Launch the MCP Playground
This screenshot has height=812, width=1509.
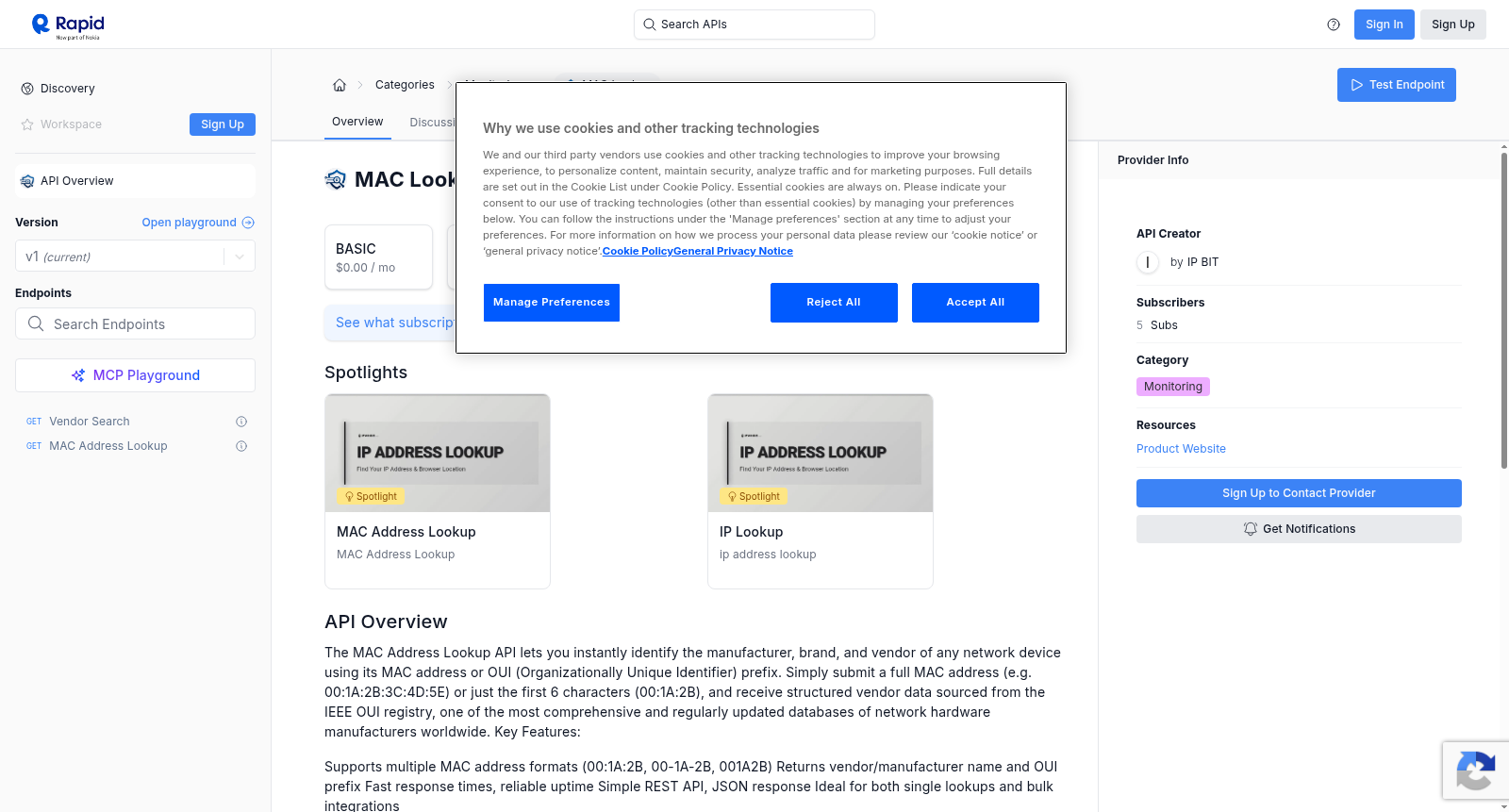pyautogui.click(x=135, y=375)
